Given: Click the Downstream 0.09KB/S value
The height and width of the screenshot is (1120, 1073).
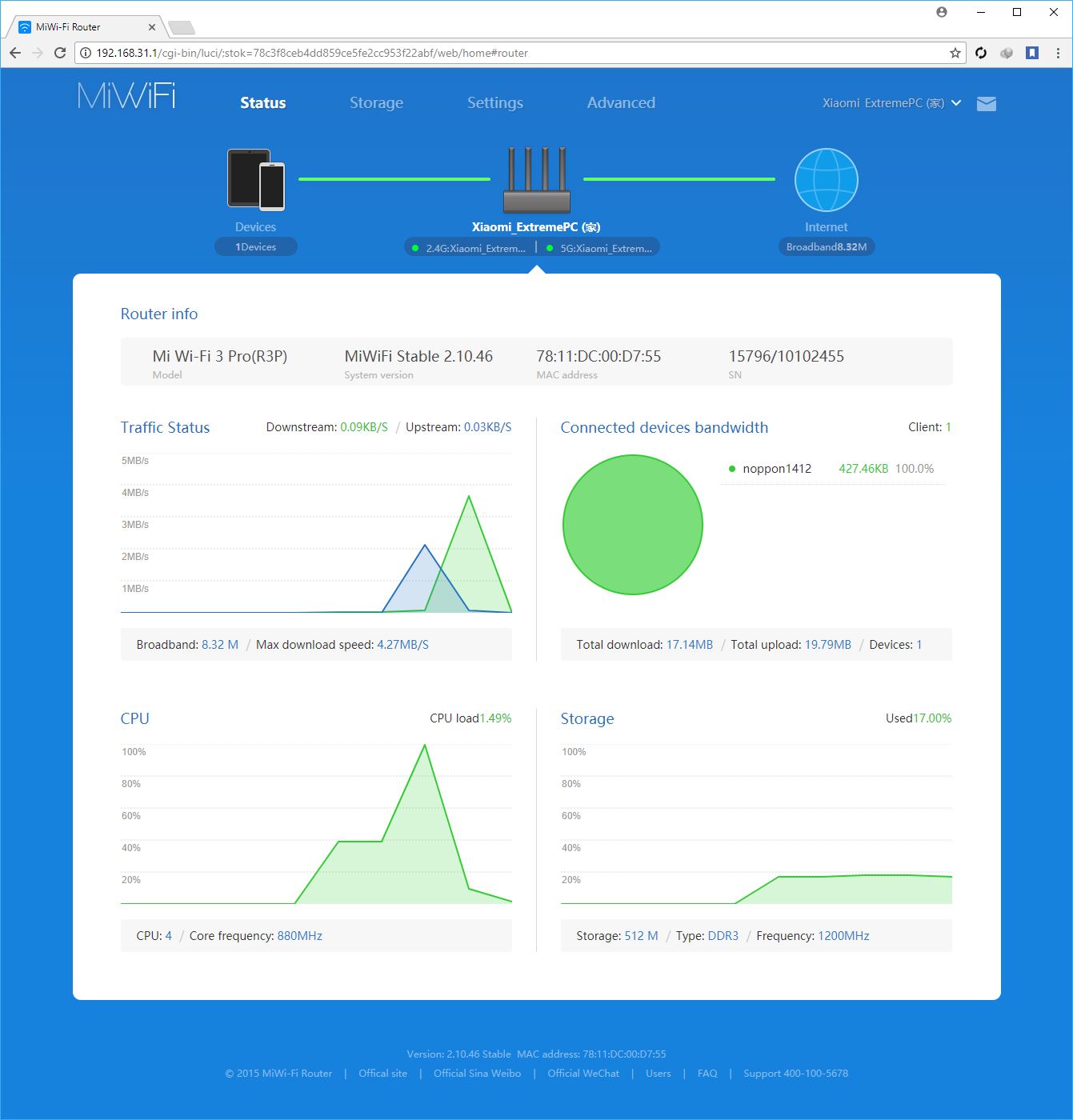Looking at the screenshot, I should pos(364,427).
